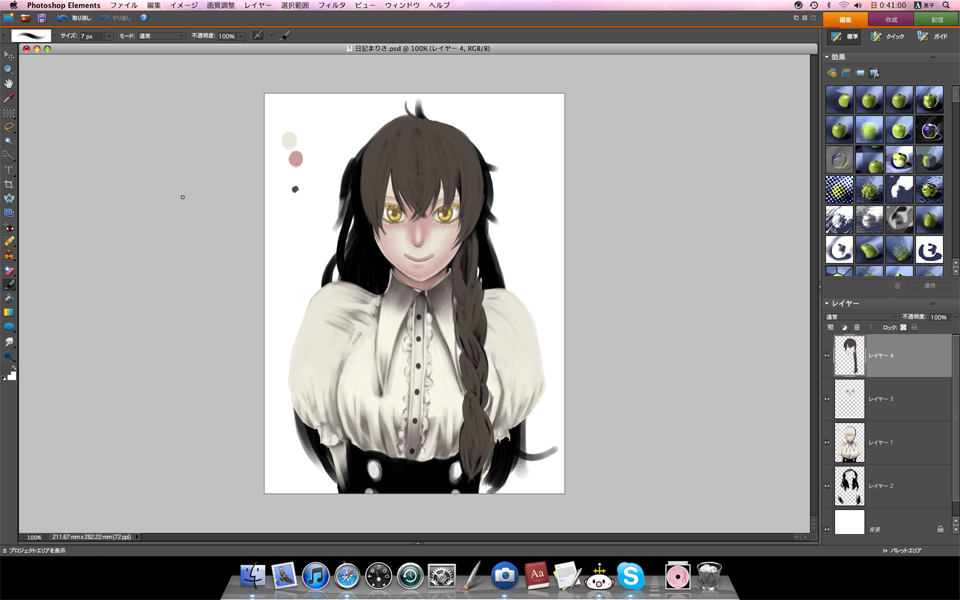Select the Spot Healing Brush tool
Screen dimensions: 960x600
point(9,241)
